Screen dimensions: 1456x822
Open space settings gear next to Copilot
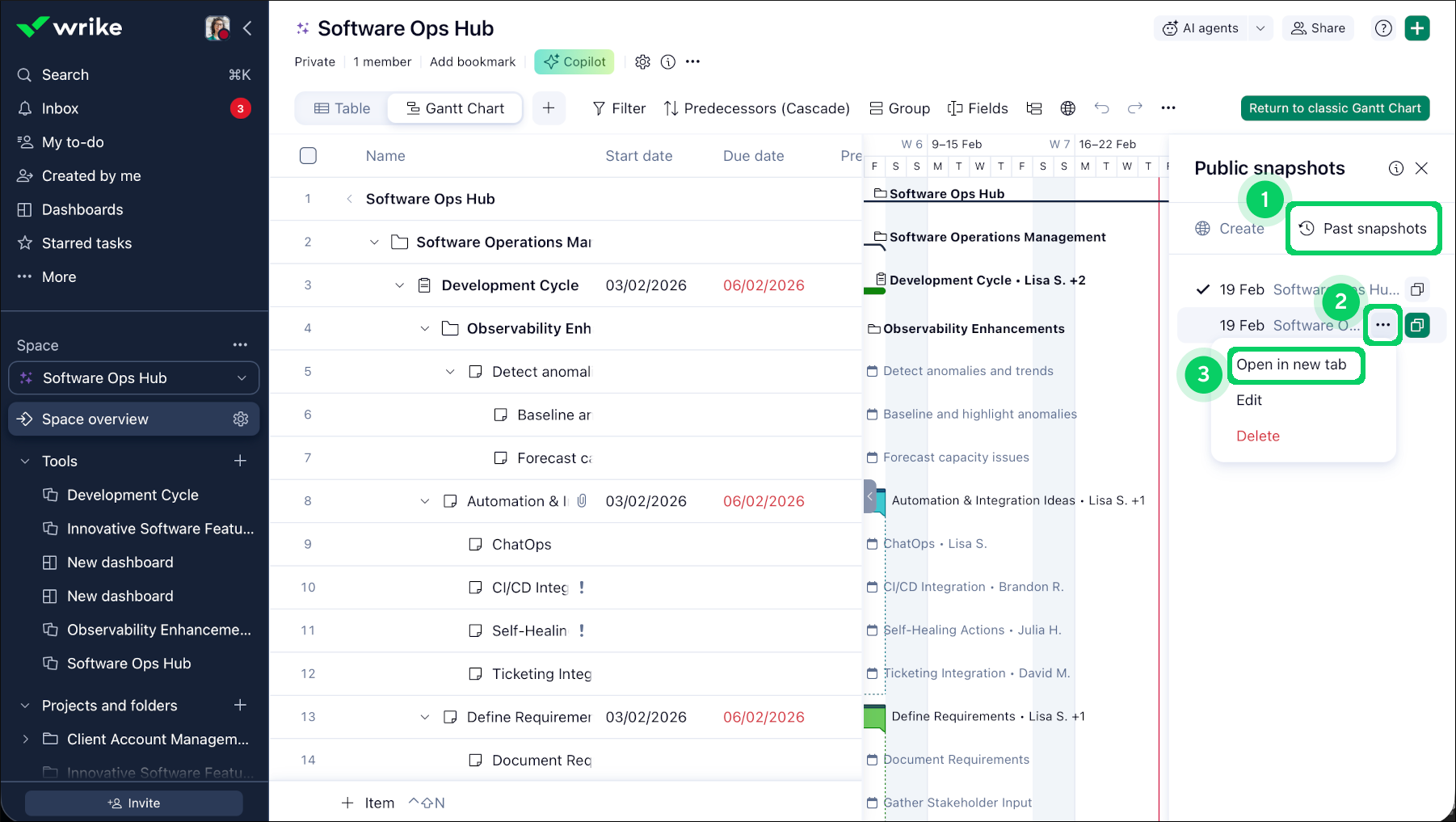642,62
